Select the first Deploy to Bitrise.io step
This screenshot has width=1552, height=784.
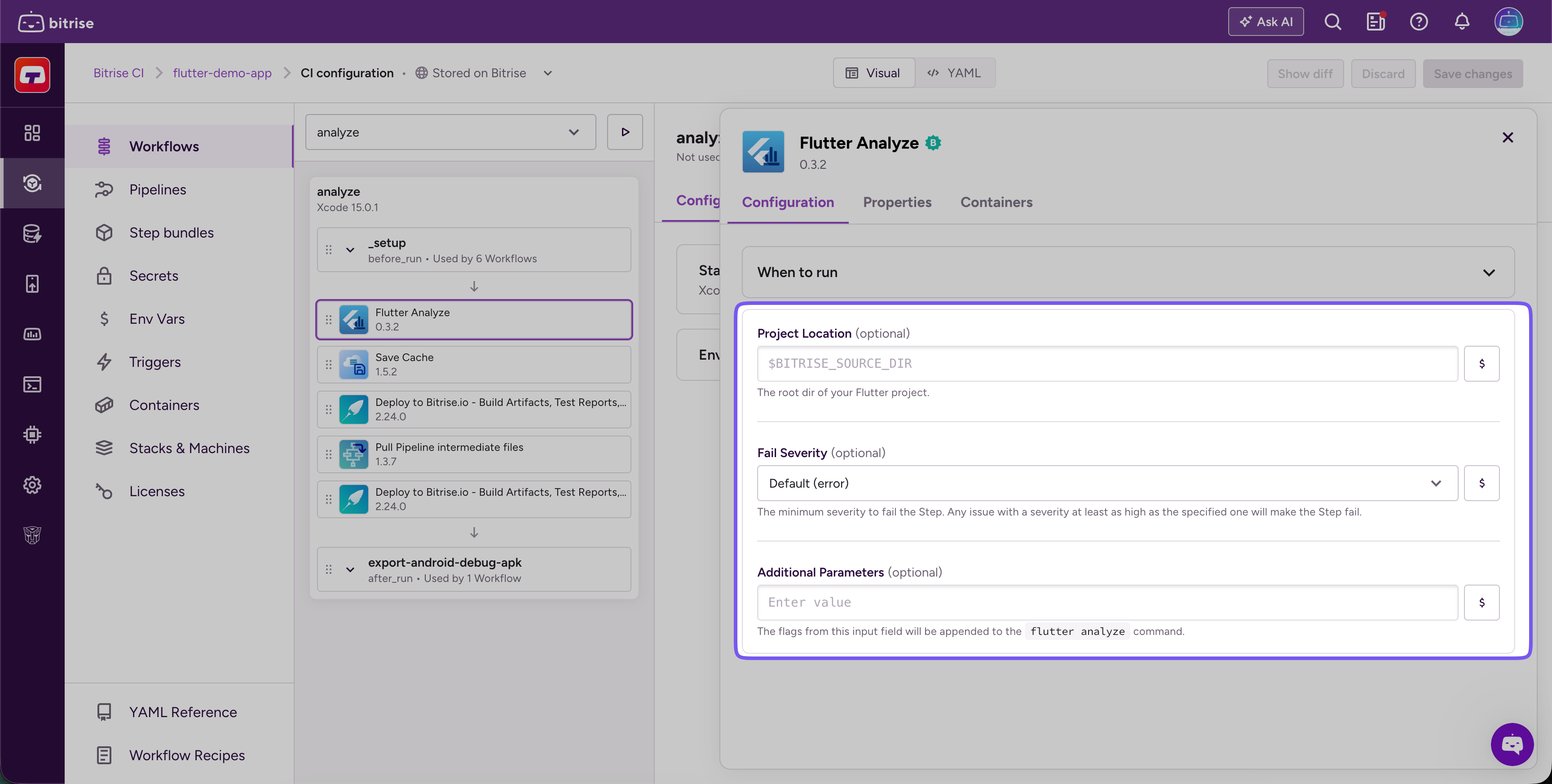pyautogui.click(x=474, y=409)
